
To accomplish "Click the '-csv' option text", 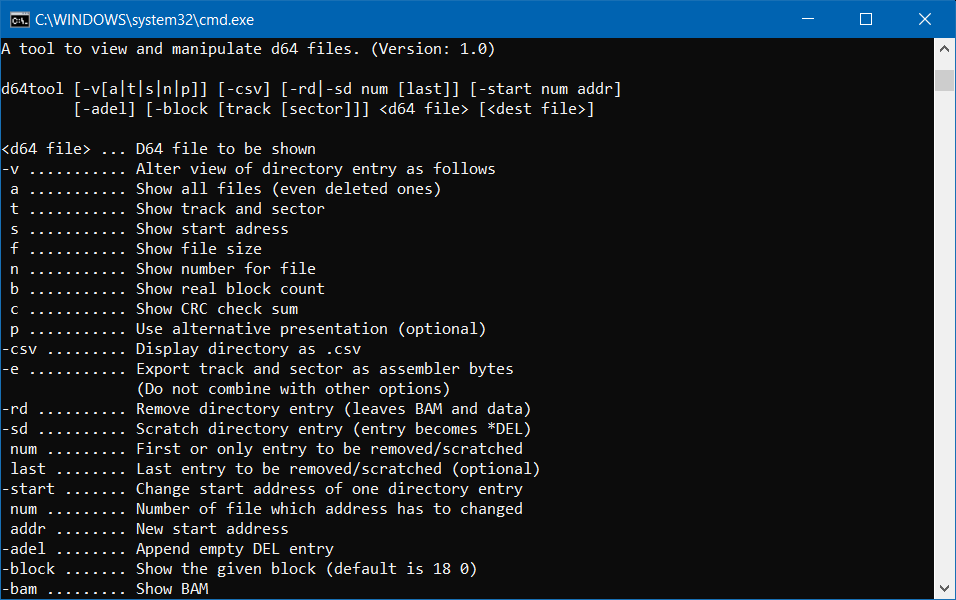I will click(20, 349).
